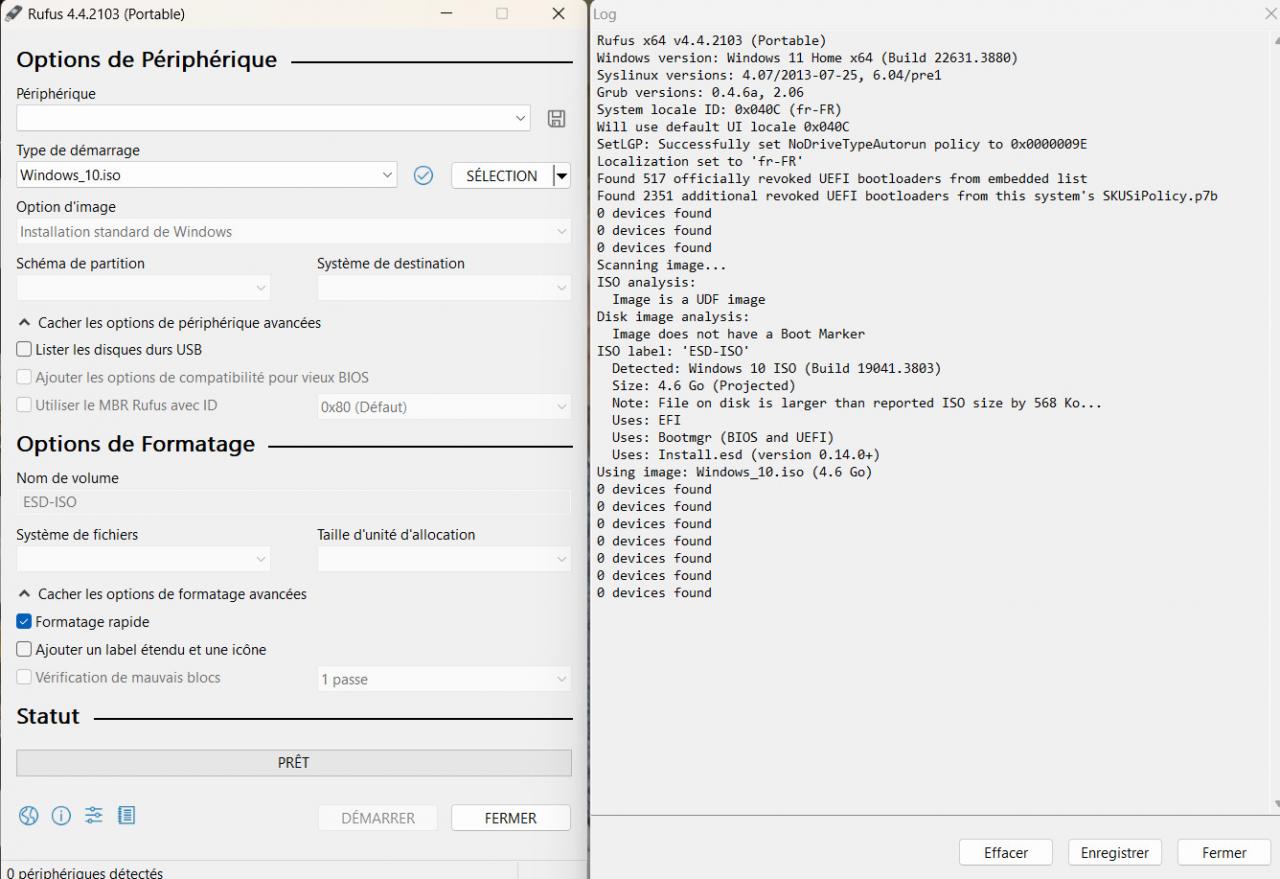Click the log line 'System locale ID: 0x040C (fr-FR)'

pos(719,110)
